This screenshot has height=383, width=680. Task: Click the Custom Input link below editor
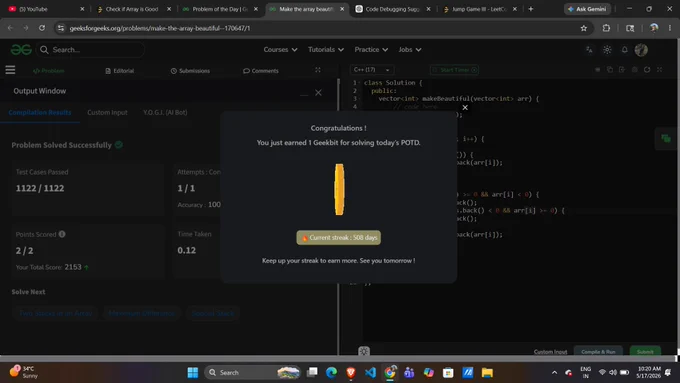tap(550, 352)
